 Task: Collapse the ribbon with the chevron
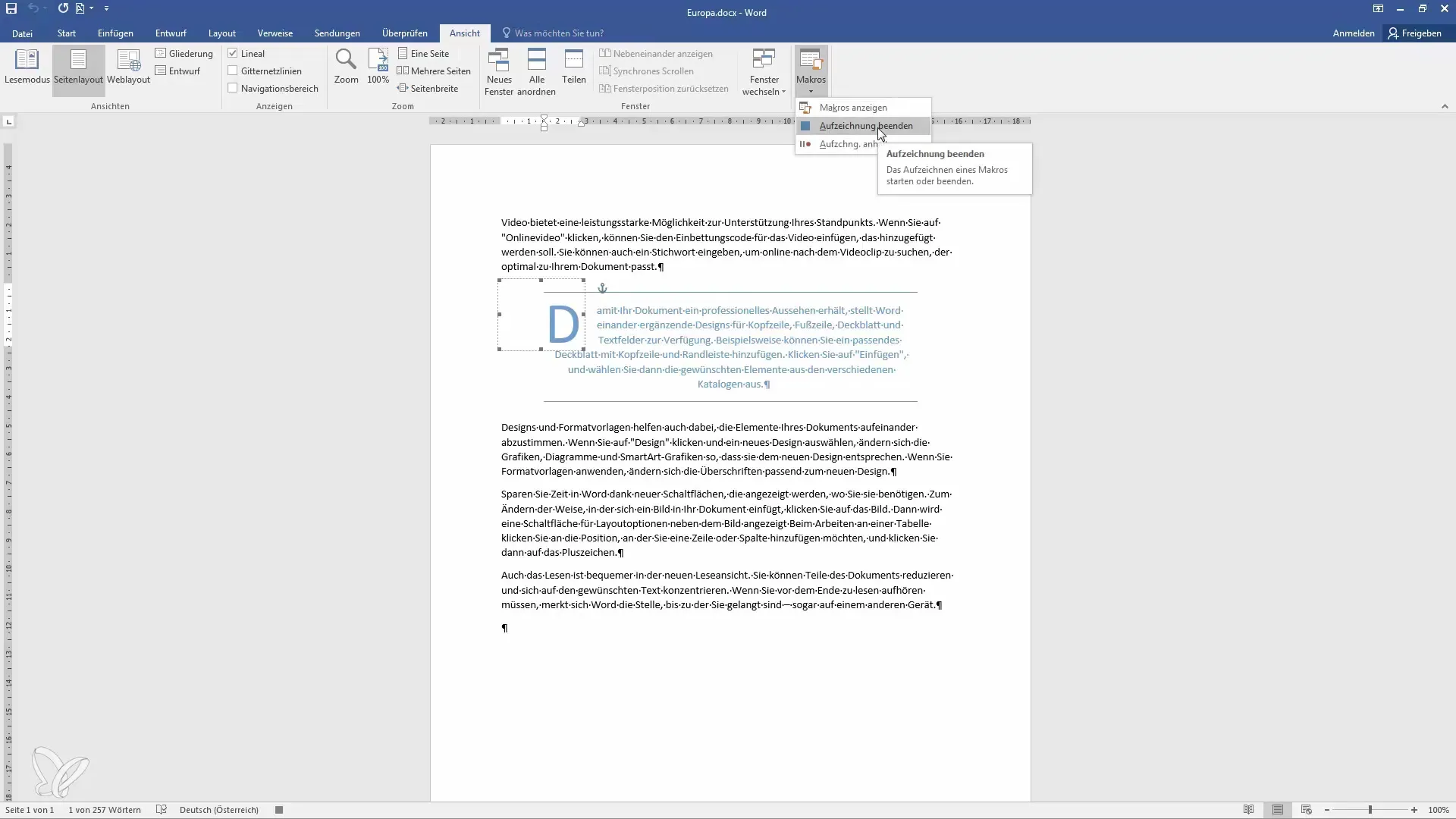1445,107
